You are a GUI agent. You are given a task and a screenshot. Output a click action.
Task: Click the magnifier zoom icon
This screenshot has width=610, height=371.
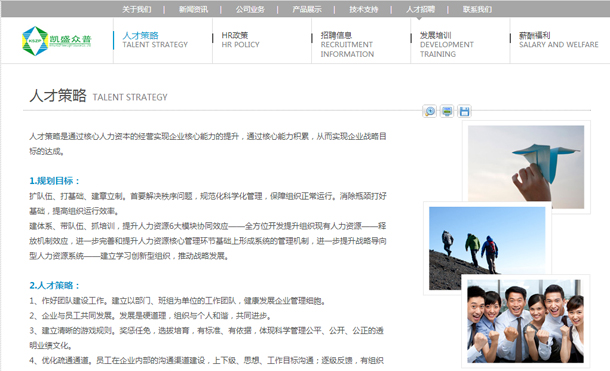point(429,111)
